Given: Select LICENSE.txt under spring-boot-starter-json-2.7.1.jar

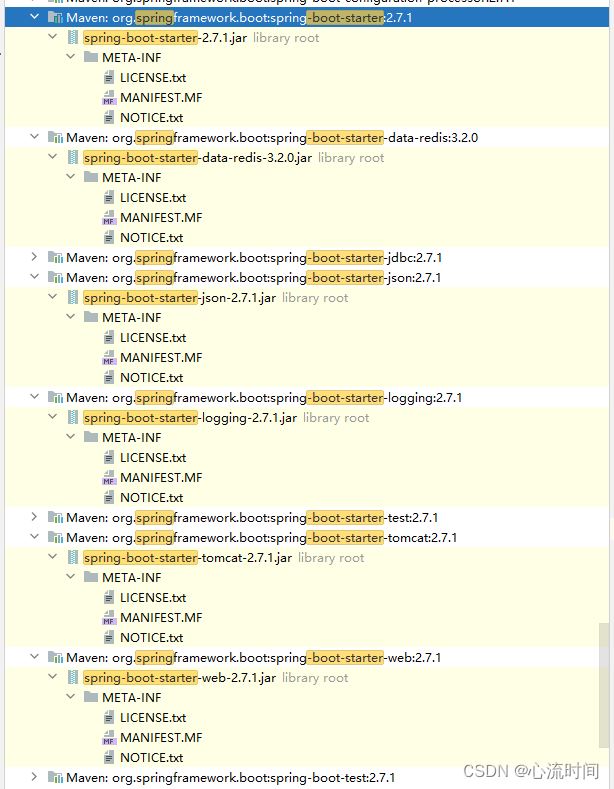Looking at the screenshot, I should point(153,338).
